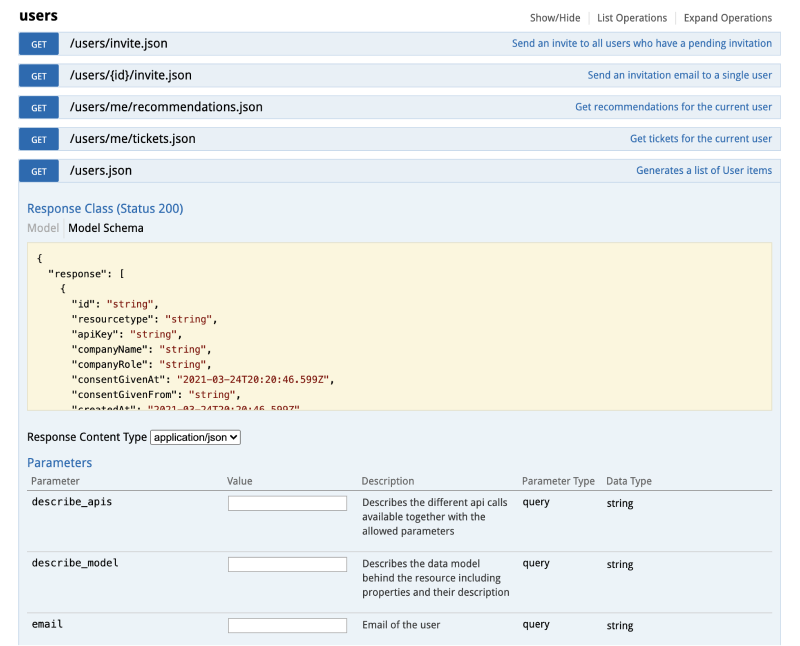Image resolution: width=800 pixels, height=646 pixels.
Task: Click Expand Operations link
Action: (727, 18)
